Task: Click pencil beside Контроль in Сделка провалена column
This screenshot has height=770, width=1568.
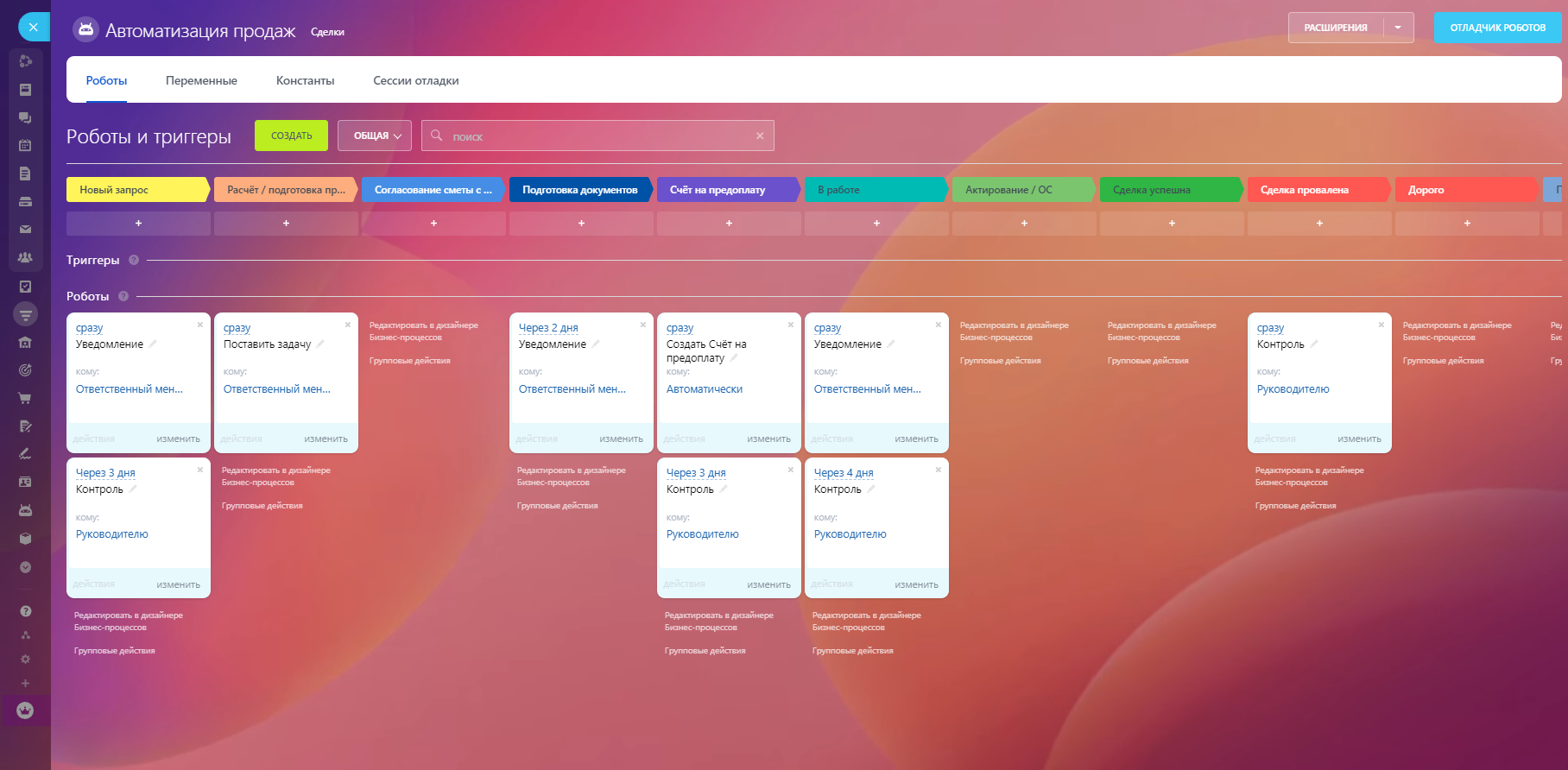Action: tap(1314, 344)
